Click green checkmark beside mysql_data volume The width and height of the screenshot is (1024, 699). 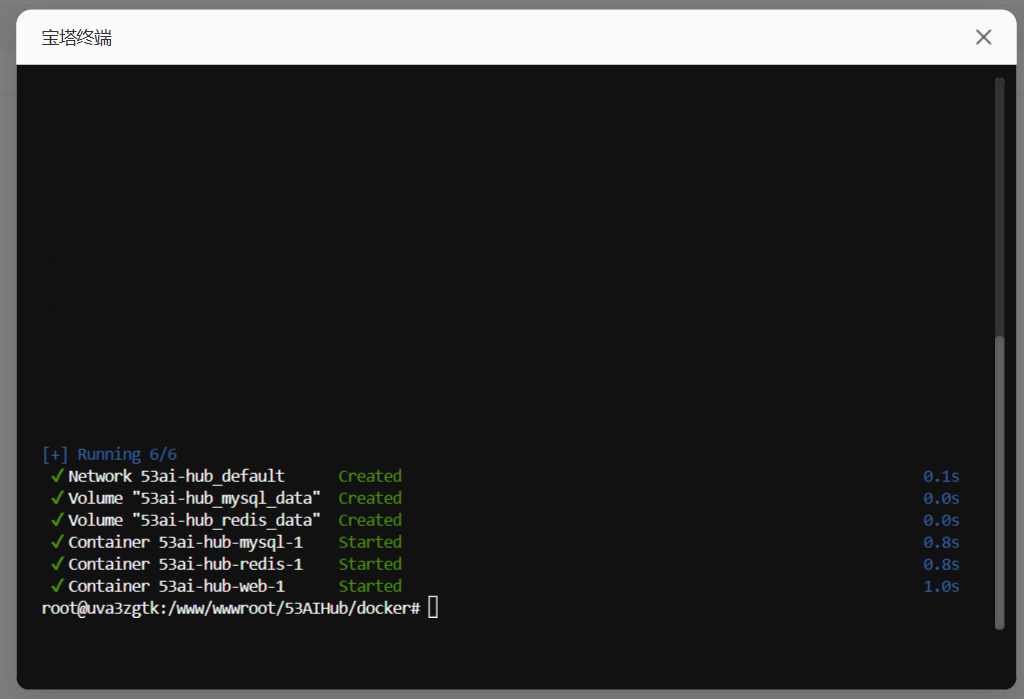pyautogui.click(x=57, y=498)
